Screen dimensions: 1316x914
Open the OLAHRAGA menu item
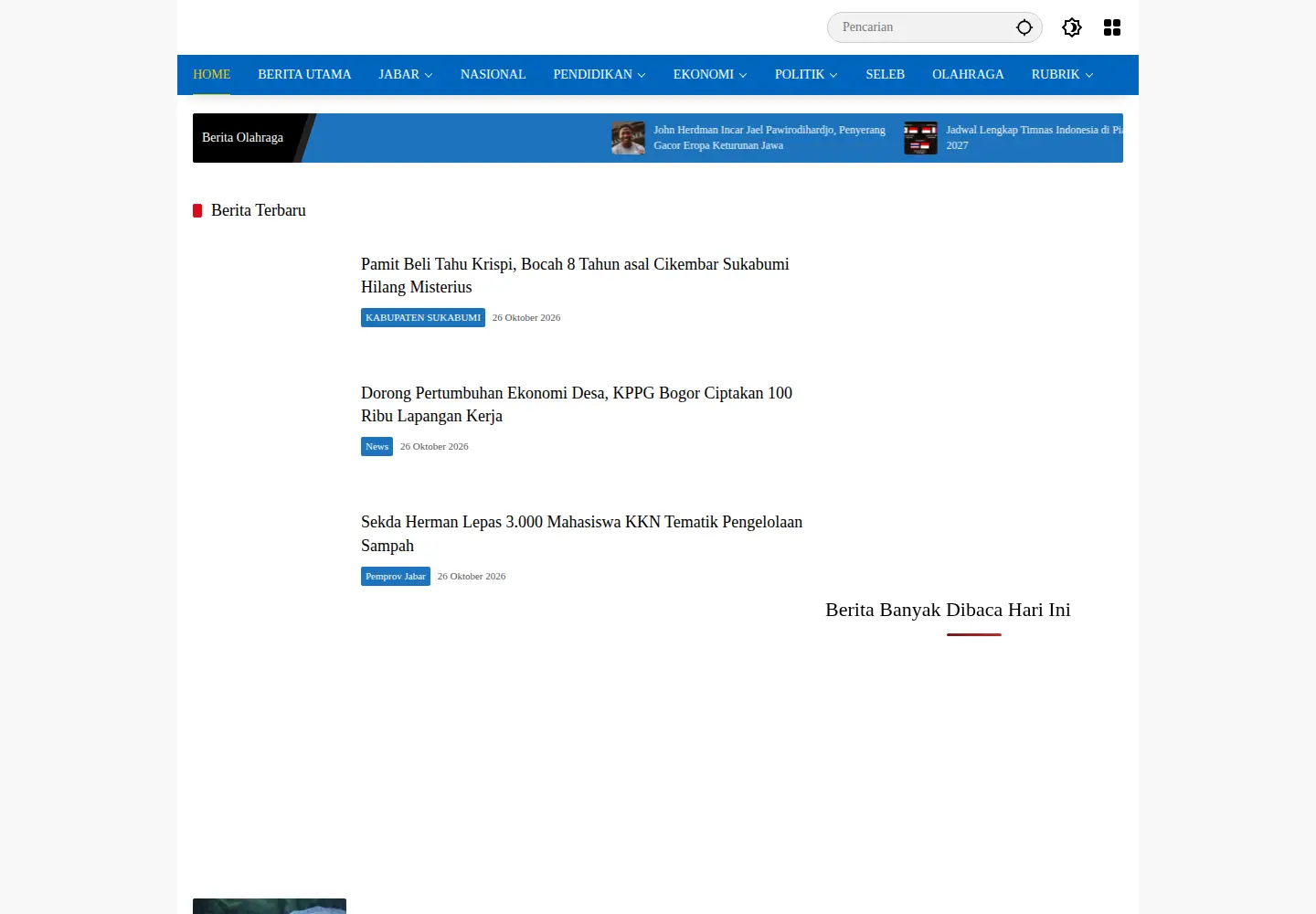coord(968,74)
